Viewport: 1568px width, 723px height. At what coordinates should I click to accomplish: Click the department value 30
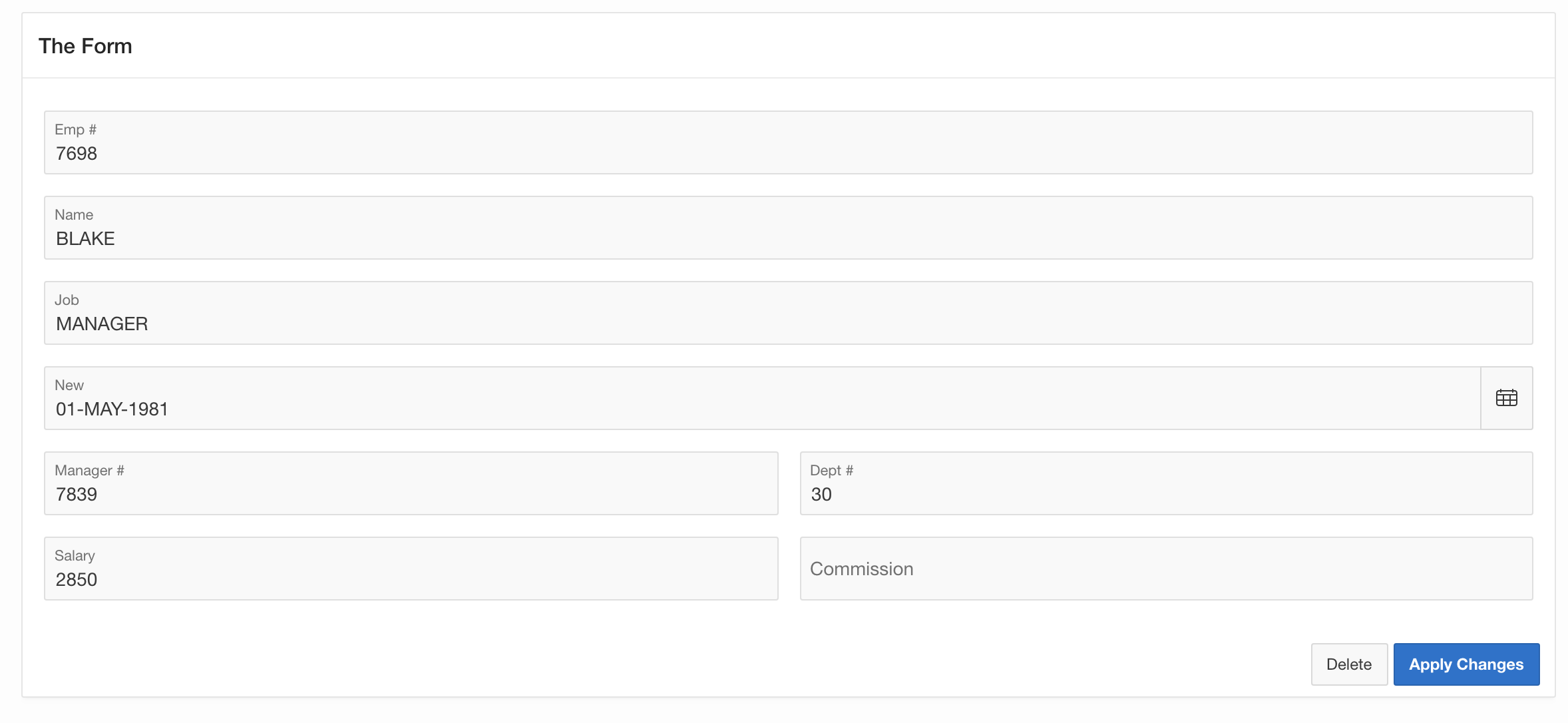click(821, 494)
